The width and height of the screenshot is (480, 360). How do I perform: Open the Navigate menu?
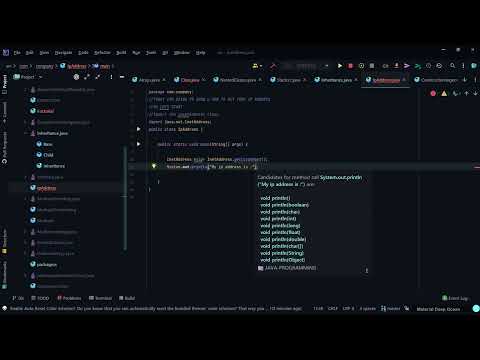[63, 53]
